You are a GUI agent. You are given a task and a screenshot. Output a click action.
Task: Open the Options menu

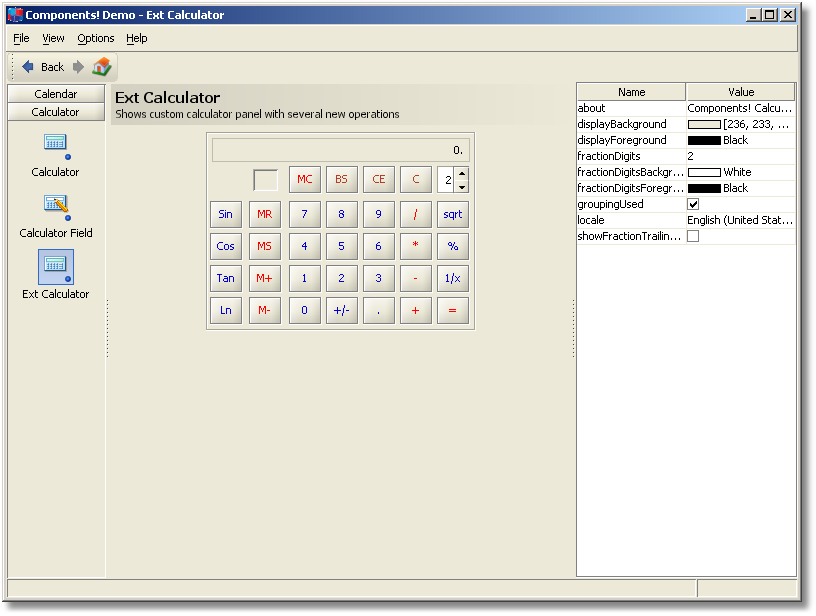[96, 38]
